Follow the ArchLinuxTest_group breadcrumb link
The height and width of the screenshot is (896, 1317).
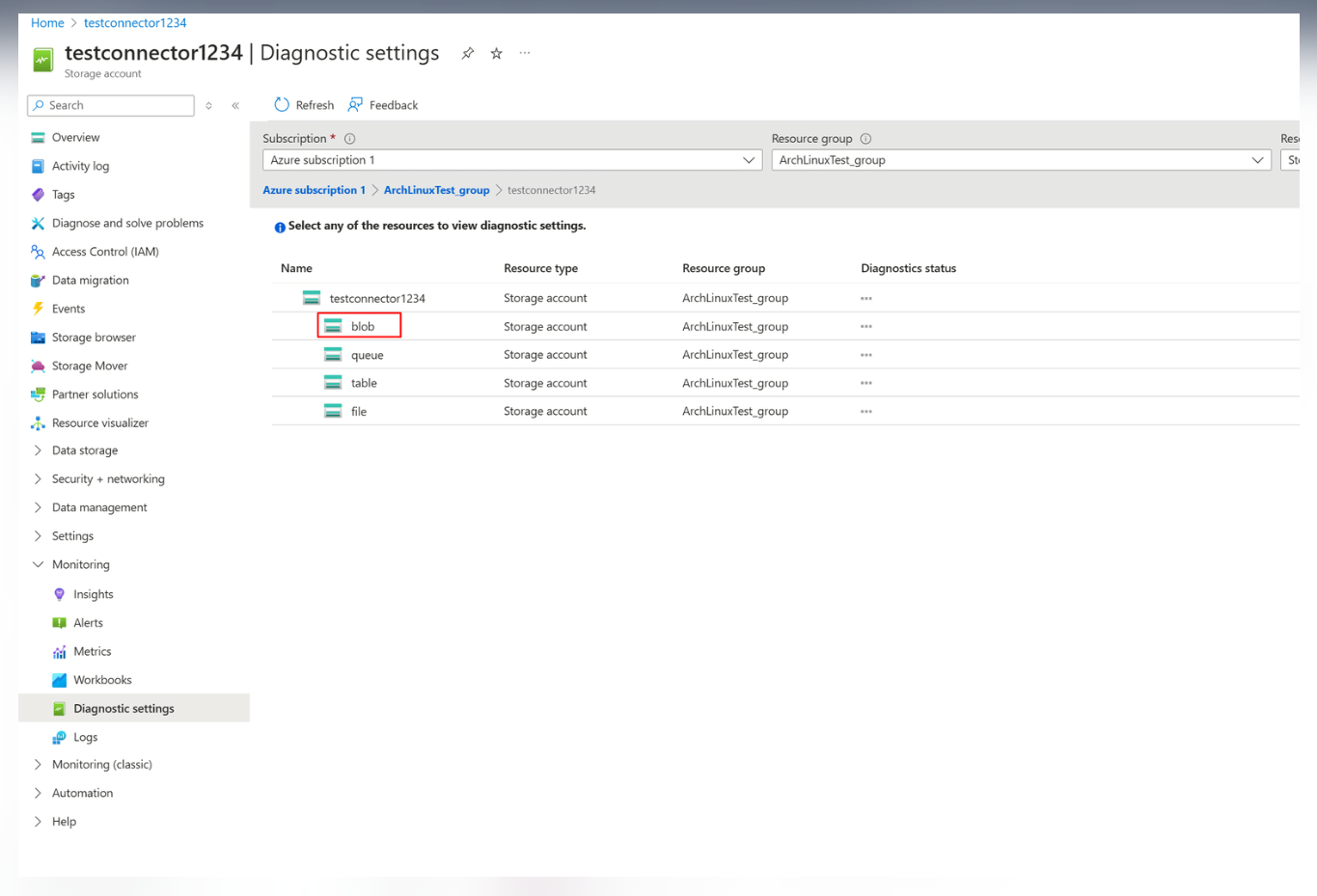coord(436,190)
